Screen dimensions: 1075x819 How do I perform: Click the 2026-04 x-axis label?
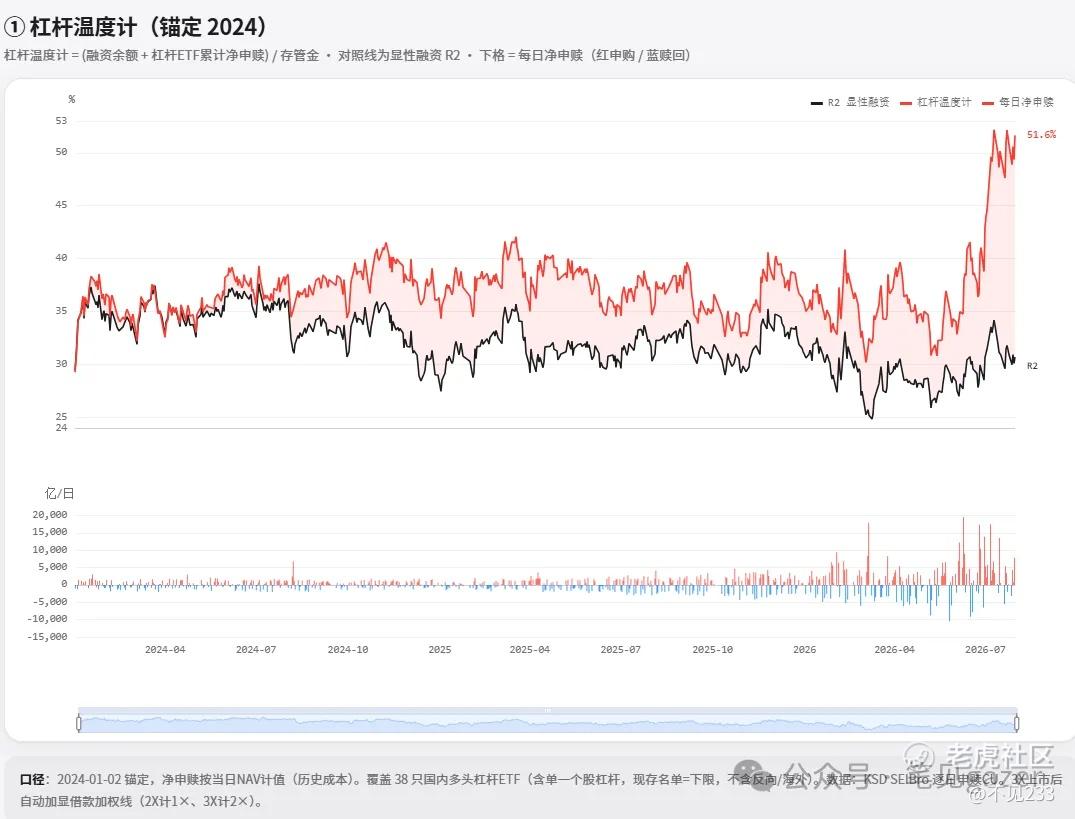[x=894, y=649]
